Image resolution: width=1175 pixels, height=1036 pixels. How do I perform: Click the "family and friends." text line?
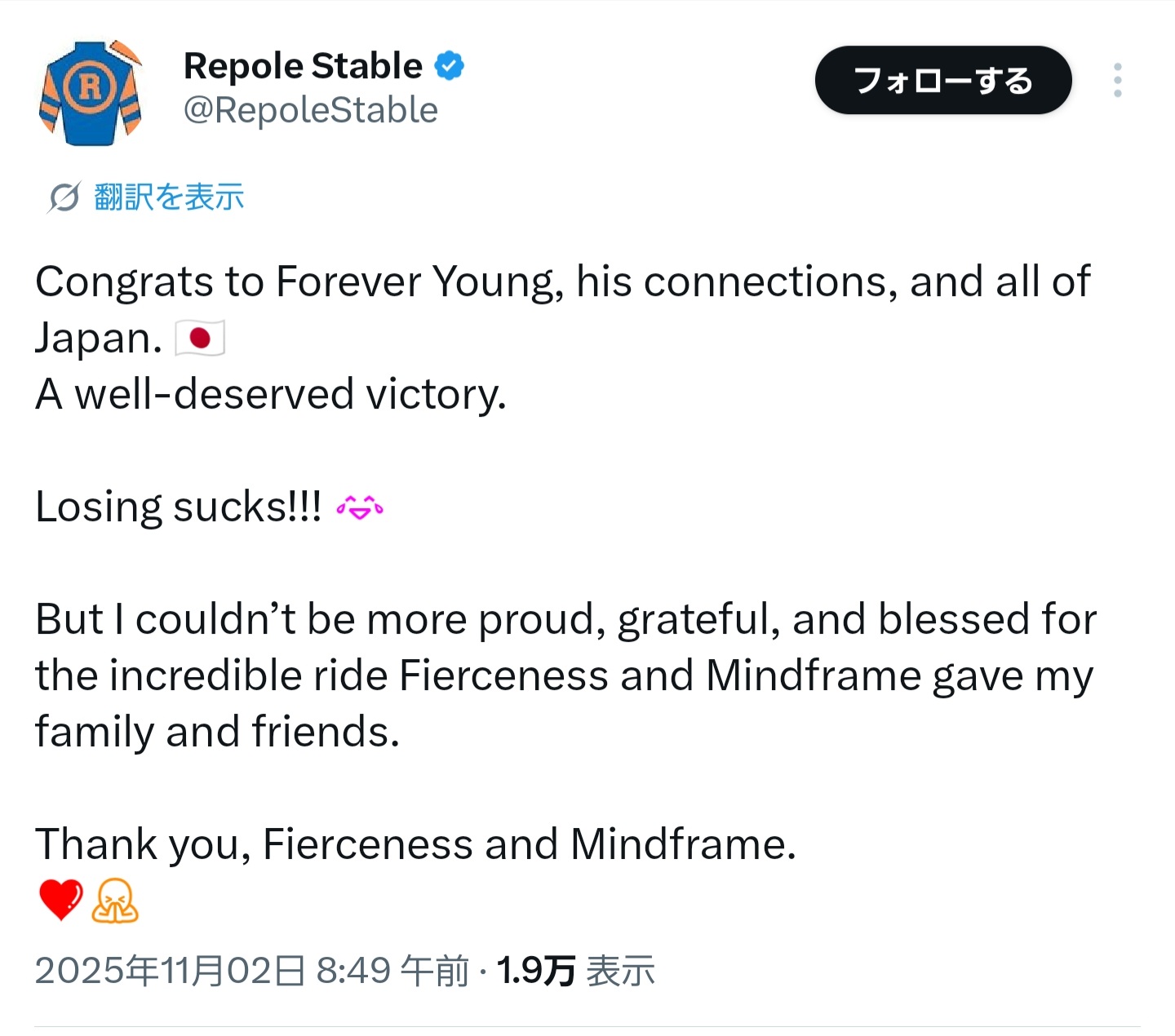(x=217, y=732)
